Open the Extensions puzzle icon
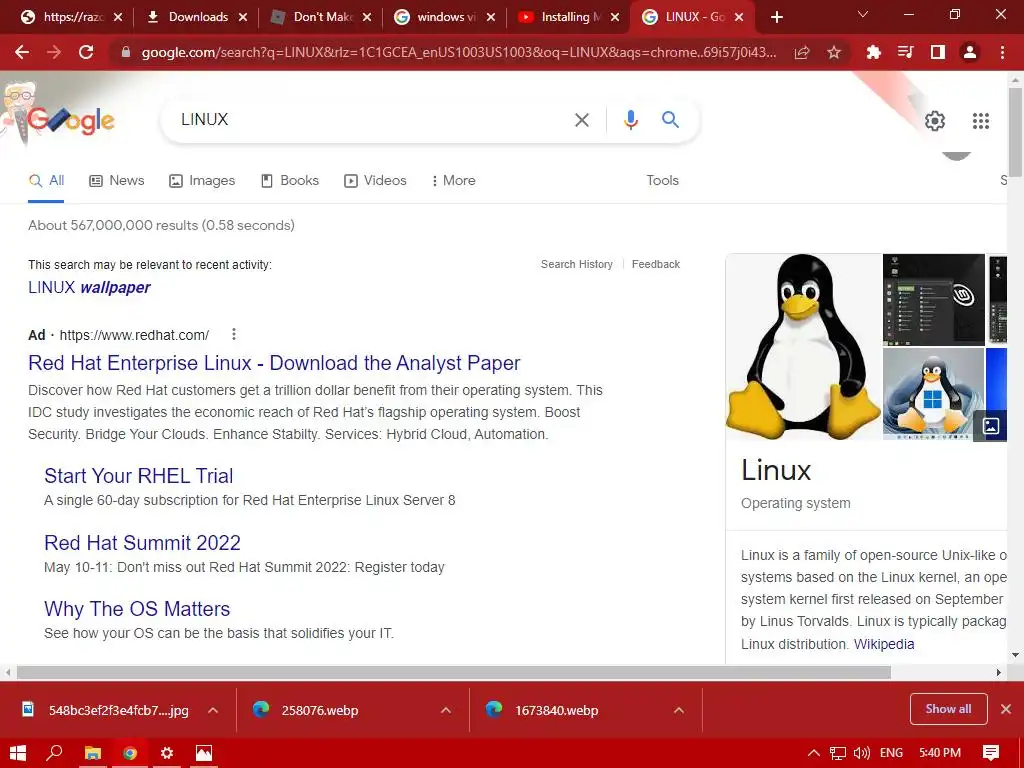This screenshot has width=1024, height=768. click(874, 52)
